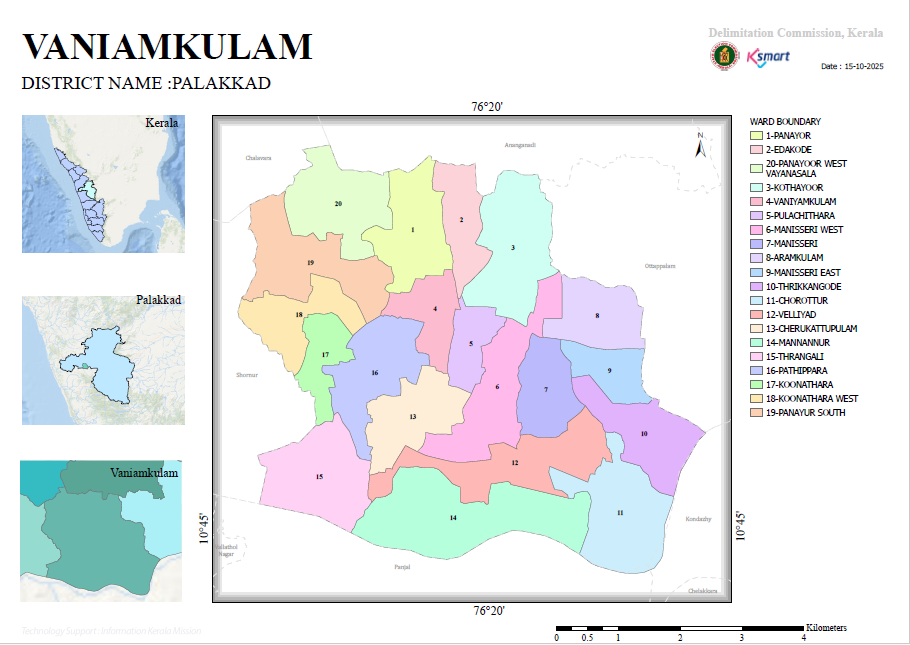Click the 9-MANISSERI EAST legend label
The height and width of the screenshot is (645, 910).
pos(803,272)
